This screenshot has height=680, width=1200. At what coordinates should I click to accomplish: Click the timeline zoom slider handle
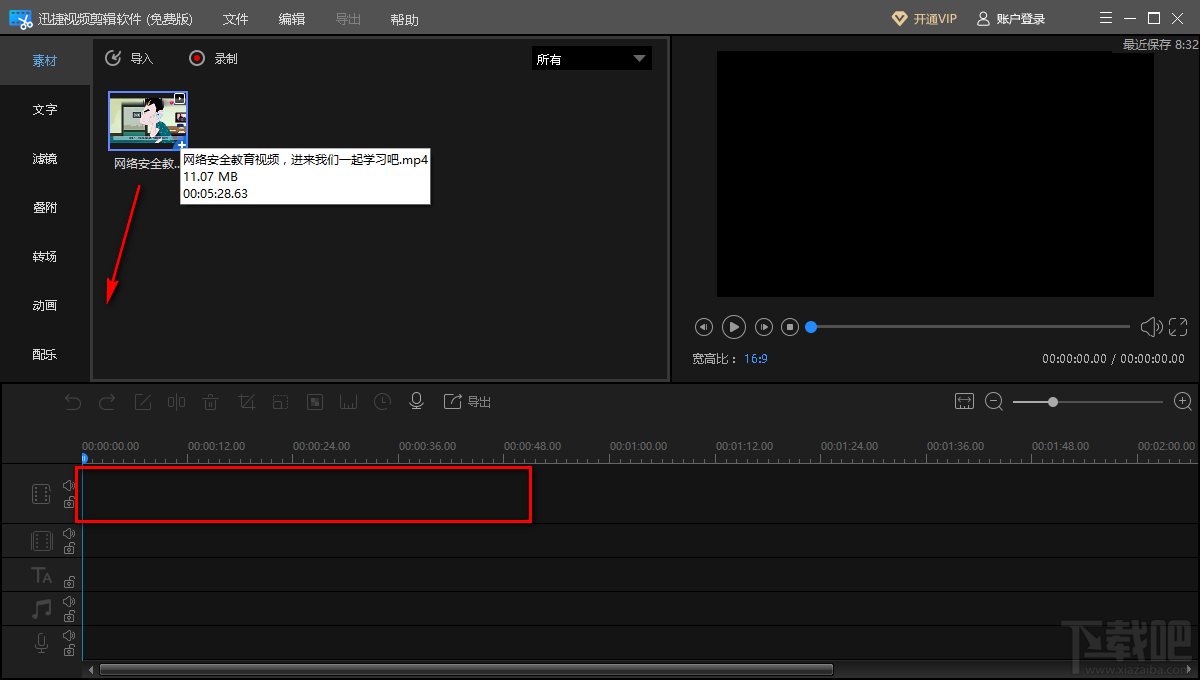click(x=1053, y=402)
